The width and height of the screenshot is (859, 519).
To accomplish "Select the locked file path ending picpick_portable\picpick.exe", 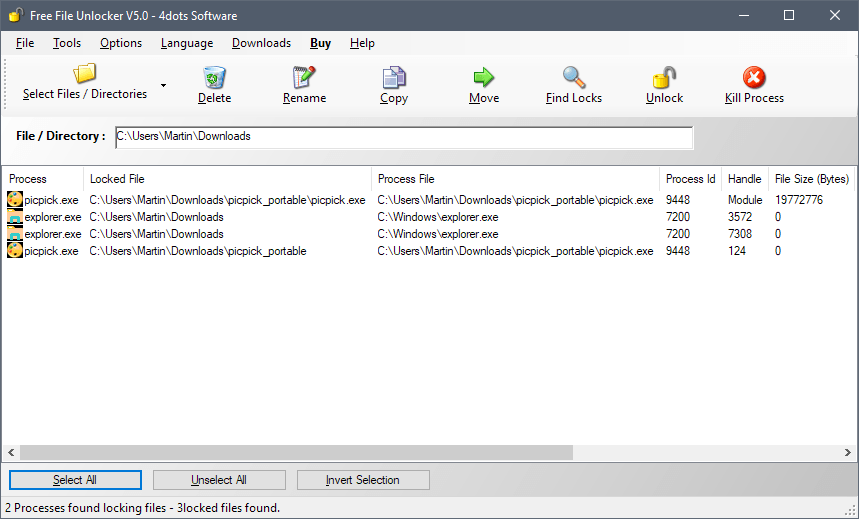I will tap(227, 200).
